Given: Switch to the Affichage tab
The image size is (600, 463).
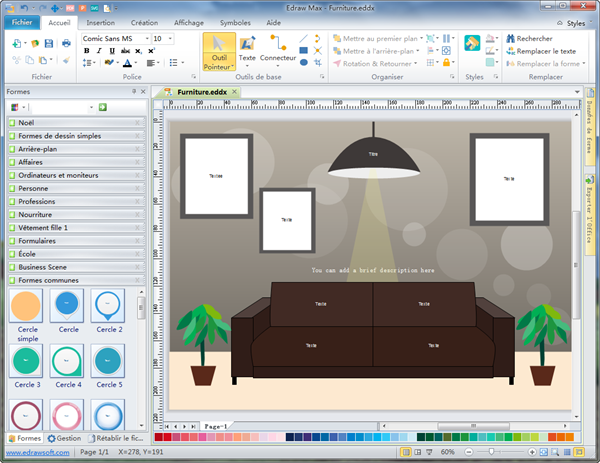Looking at the screenshot, I should [188, 21].
